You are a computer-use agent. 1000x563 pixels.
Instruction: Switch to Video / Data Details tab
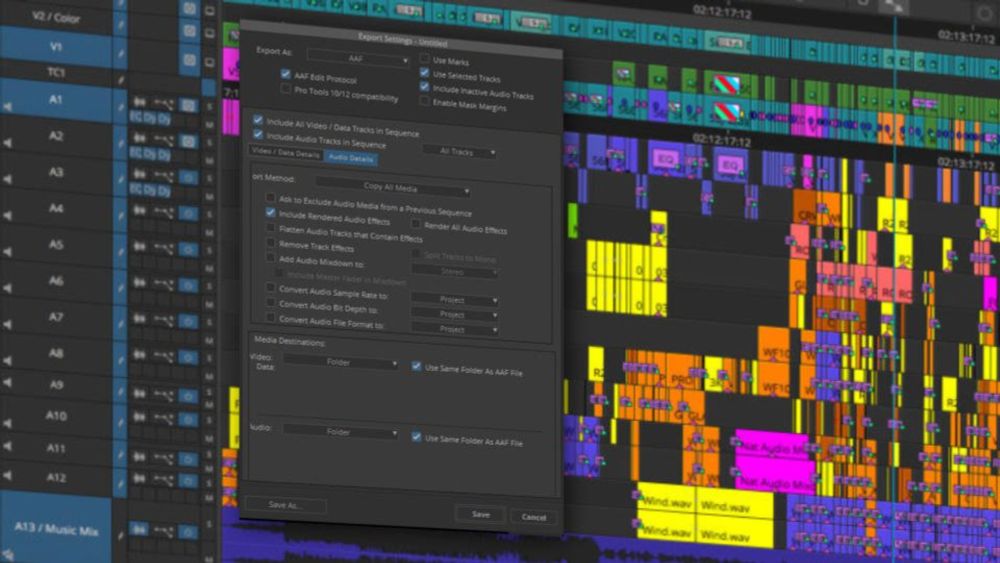pyautogui.click(x=285, y=152)
